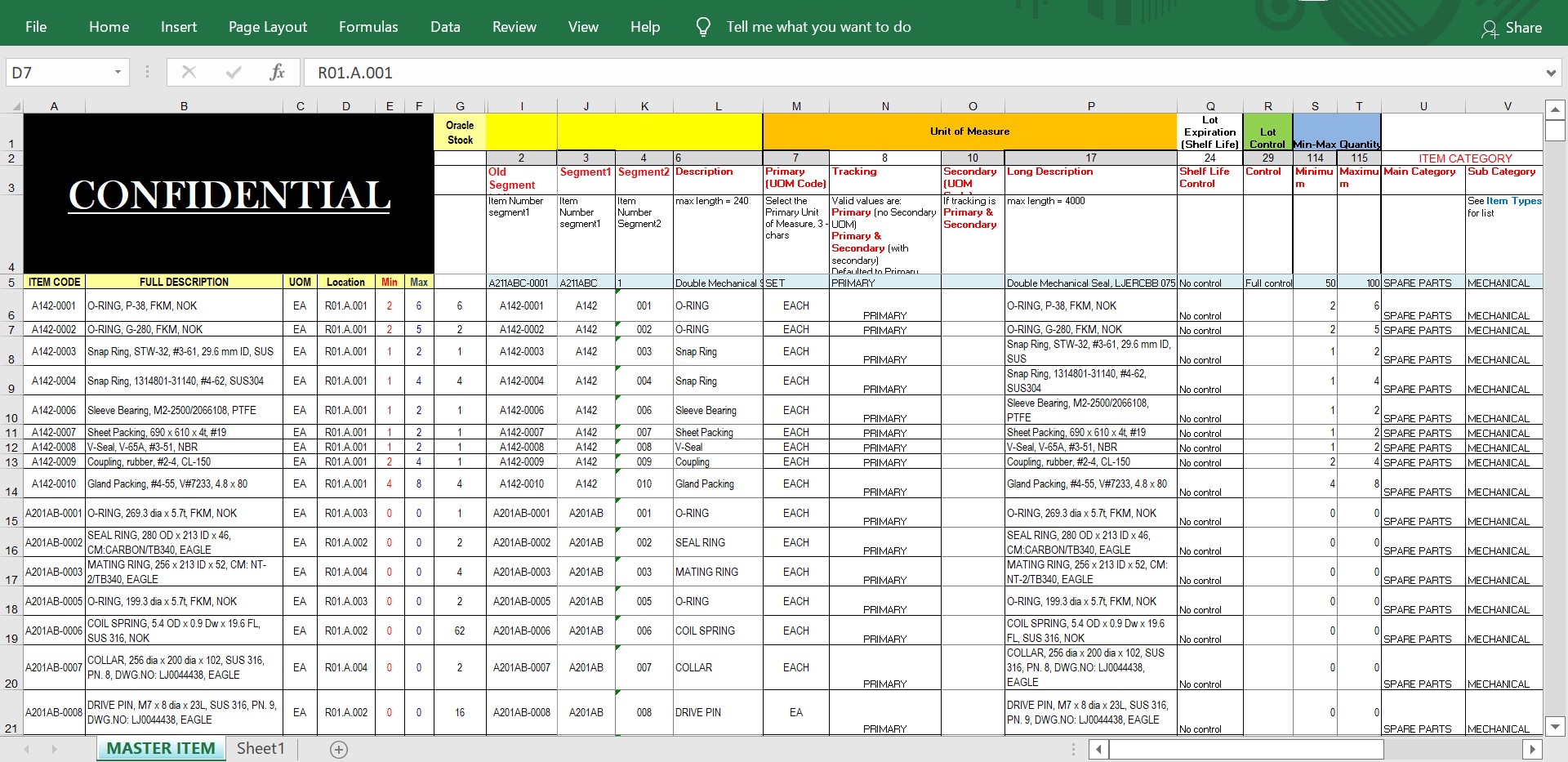
Task: Open the Insert ribbon tab
Action: coord(178,27)
